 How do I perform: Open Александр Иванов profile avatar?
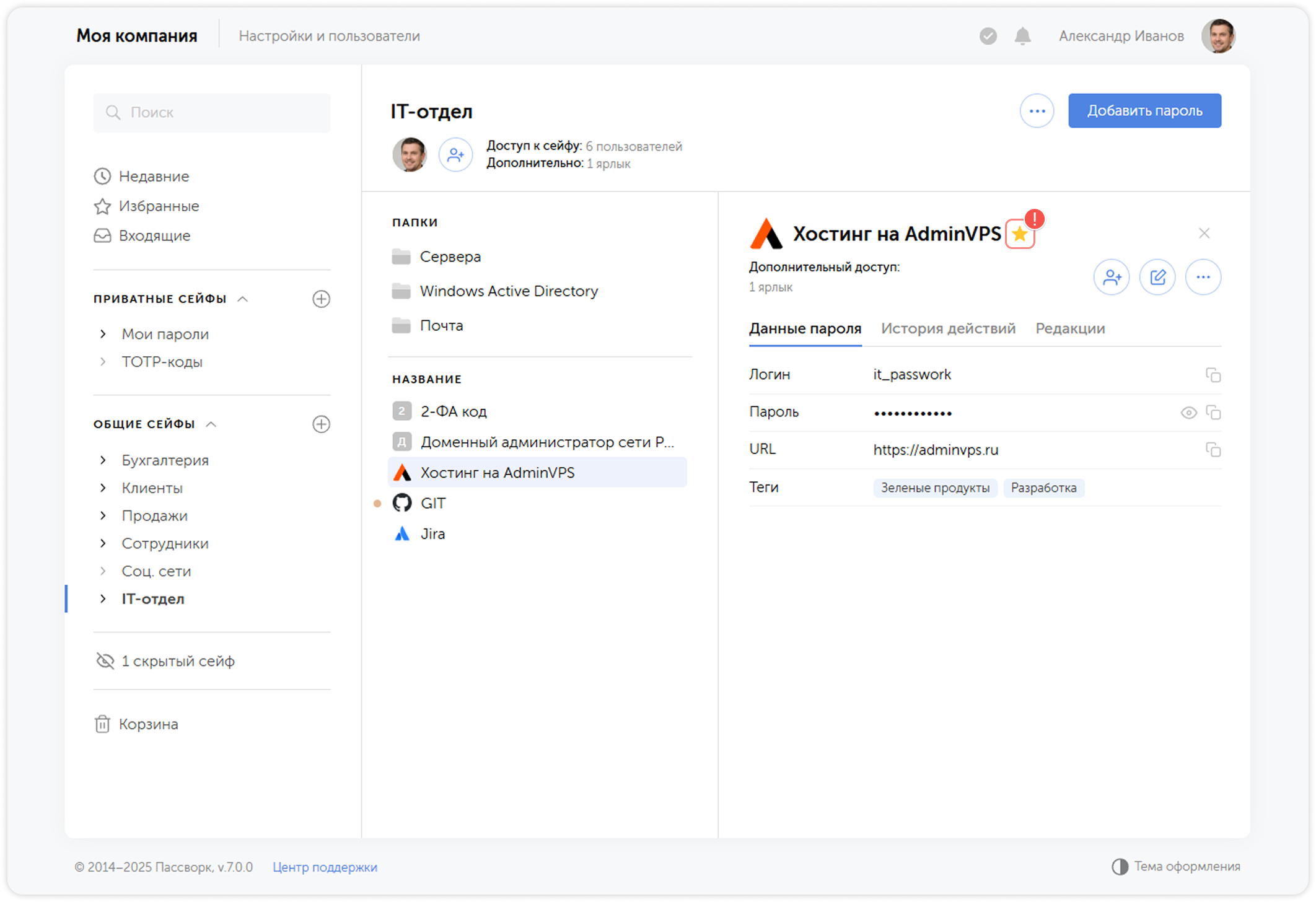click(1218, 36)
